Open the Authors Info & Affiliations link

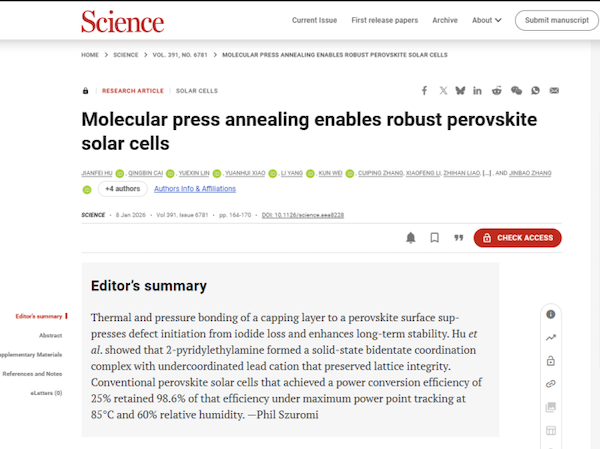(195, 188)
